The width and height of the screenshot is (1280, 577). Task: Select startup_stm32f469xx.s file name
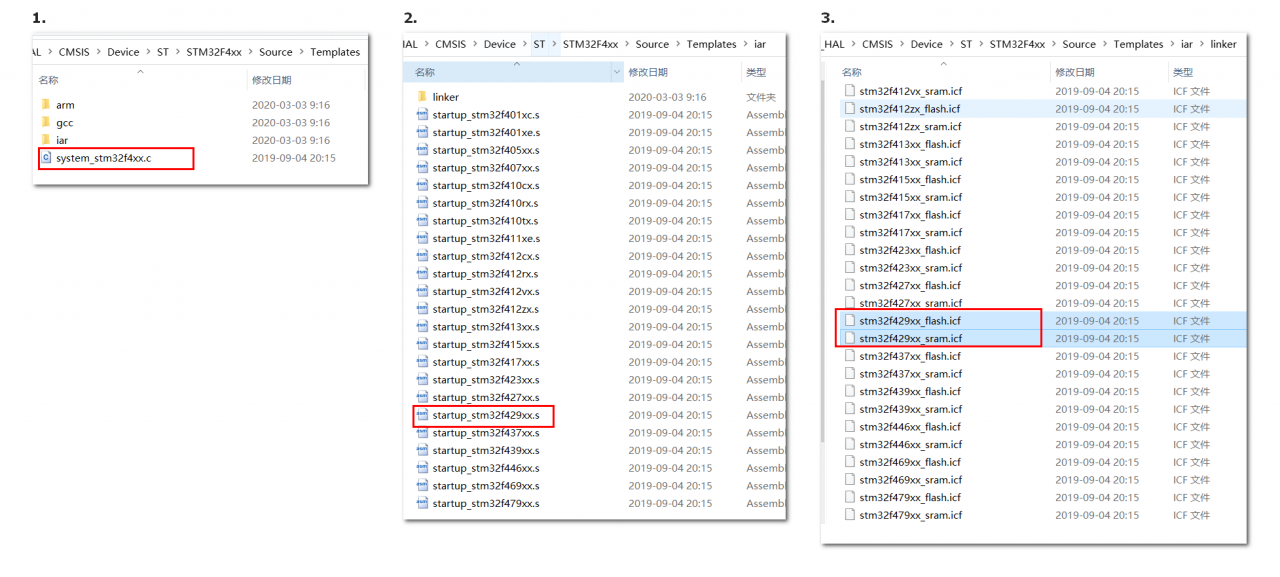(486, 486)
